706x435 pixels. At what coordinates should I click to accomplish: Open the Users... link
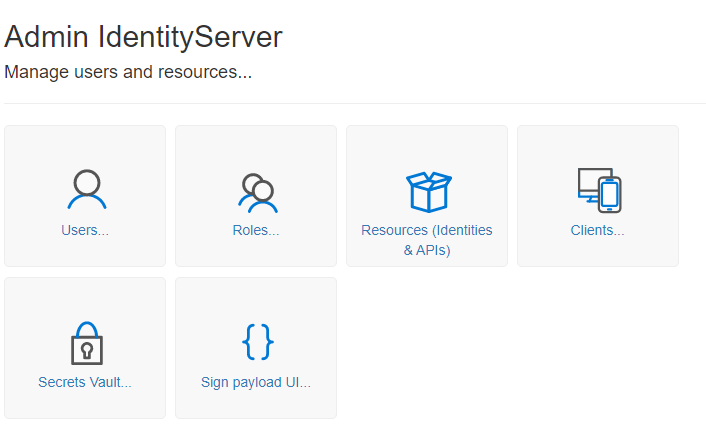click(x=85, y=230)
